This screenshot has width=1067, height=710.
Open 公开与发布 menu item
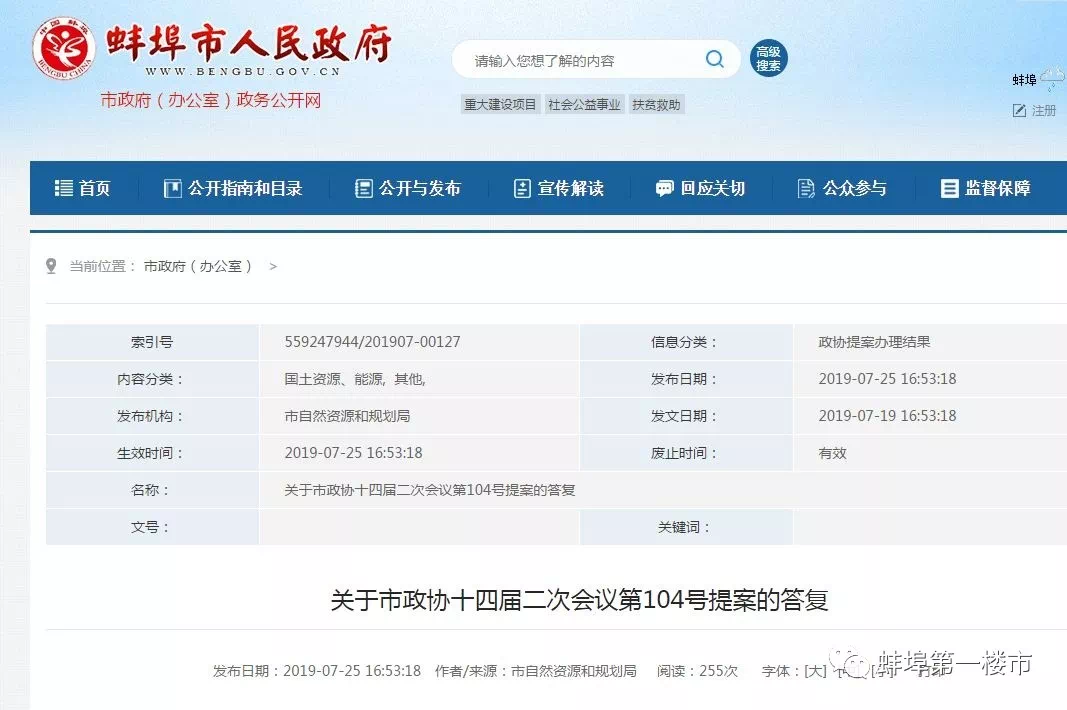coord(420,188)
